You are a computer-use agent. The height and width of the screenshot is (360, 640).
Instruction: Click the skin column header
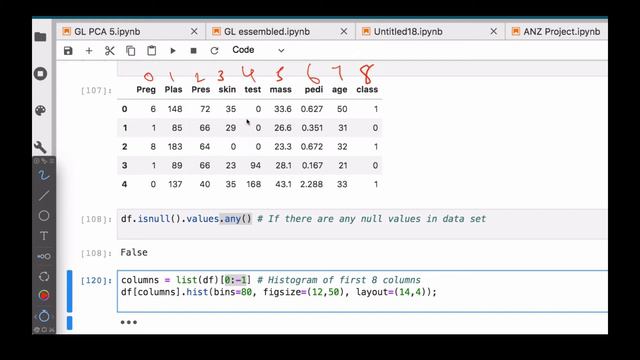[x=227, y=89]
